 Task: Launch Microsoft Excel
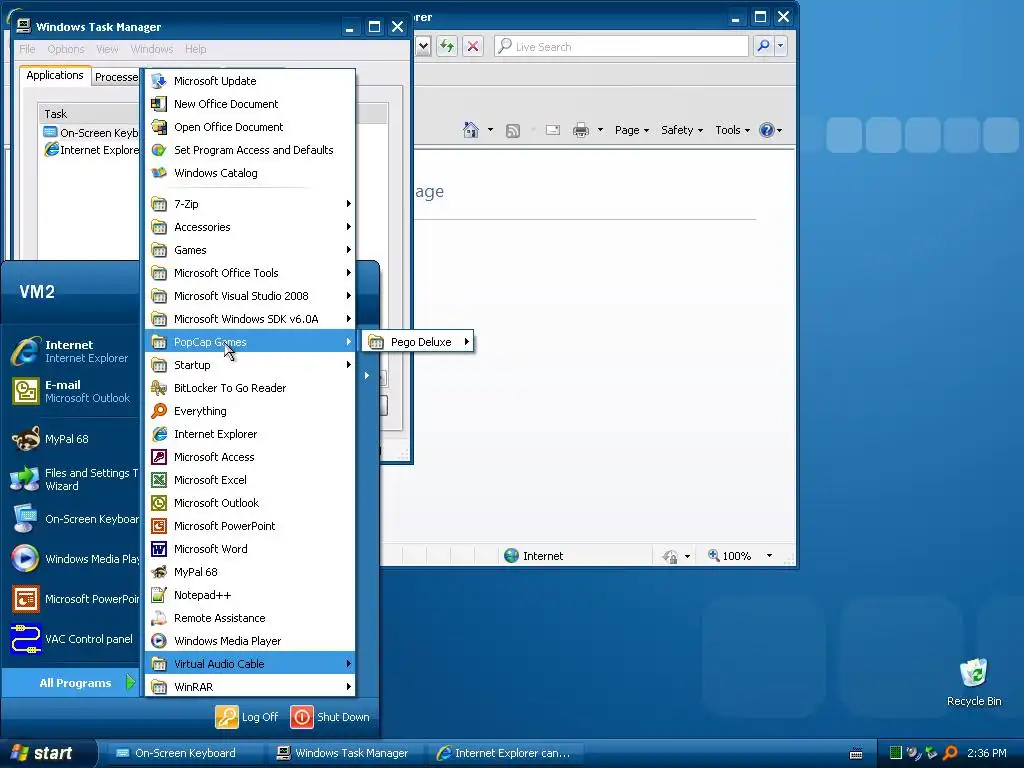(x=249, y=480)
